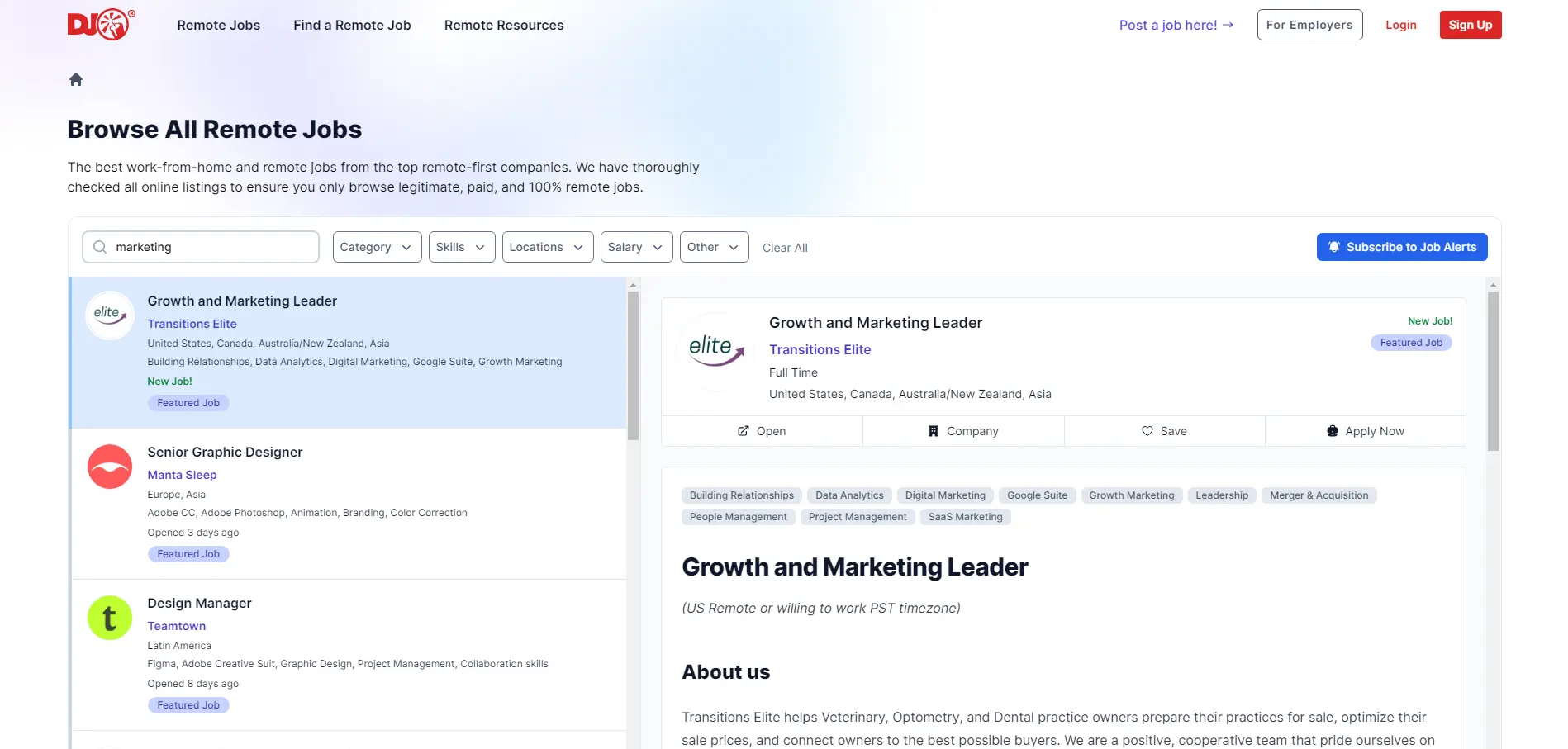1568x749 pixels.
Task: Expand the Locations filter
Action: [548, 247]
